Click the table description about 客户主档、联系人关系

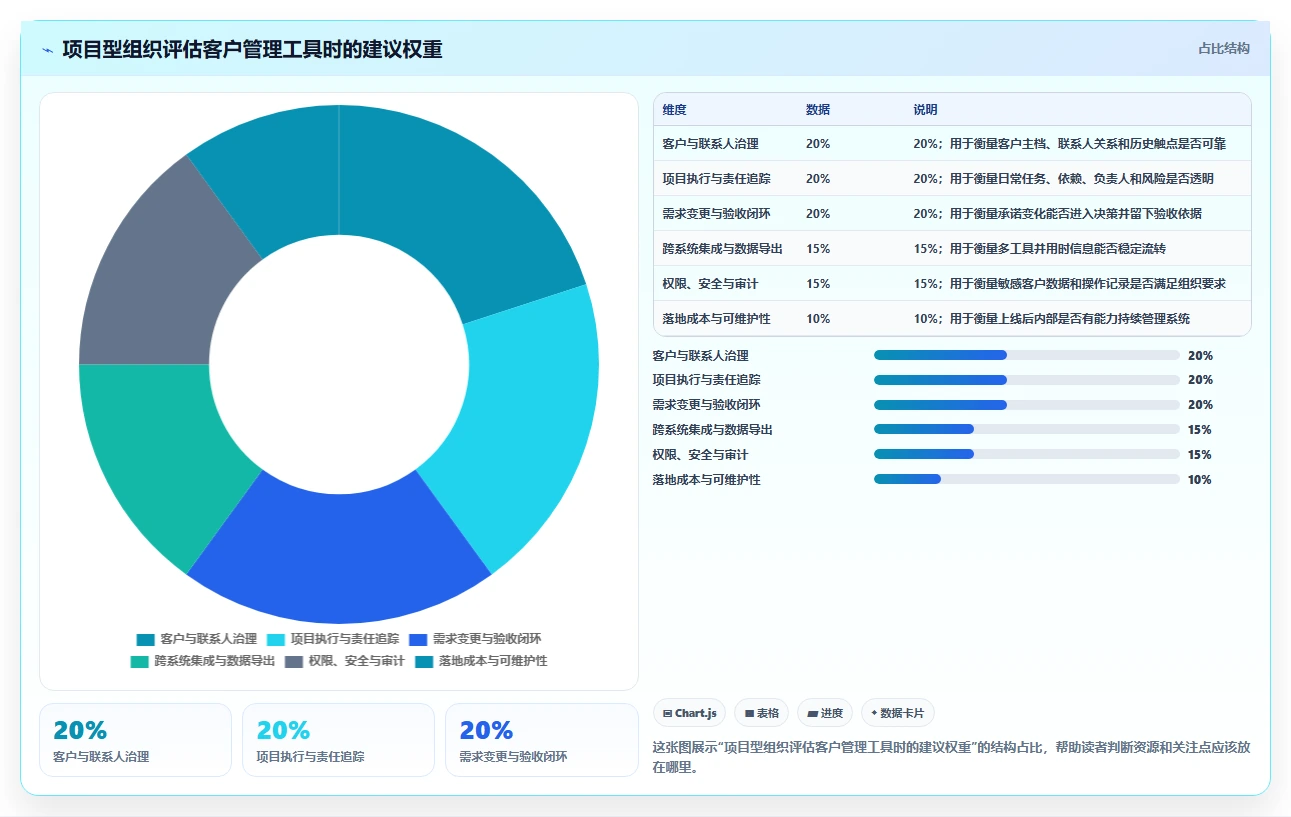pos(1069,144)
